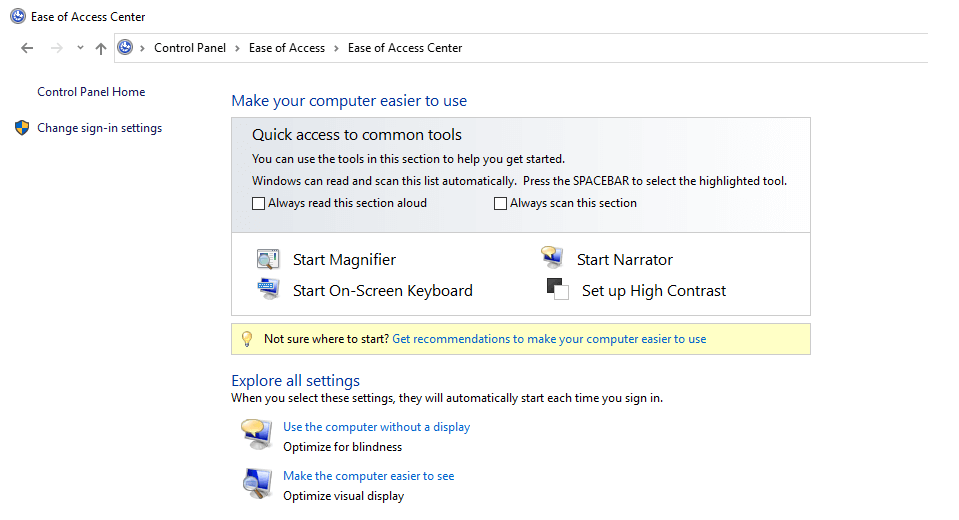Enable Always scan this section
The width and height of the screenshot is (959, 520).
[500, 203]
